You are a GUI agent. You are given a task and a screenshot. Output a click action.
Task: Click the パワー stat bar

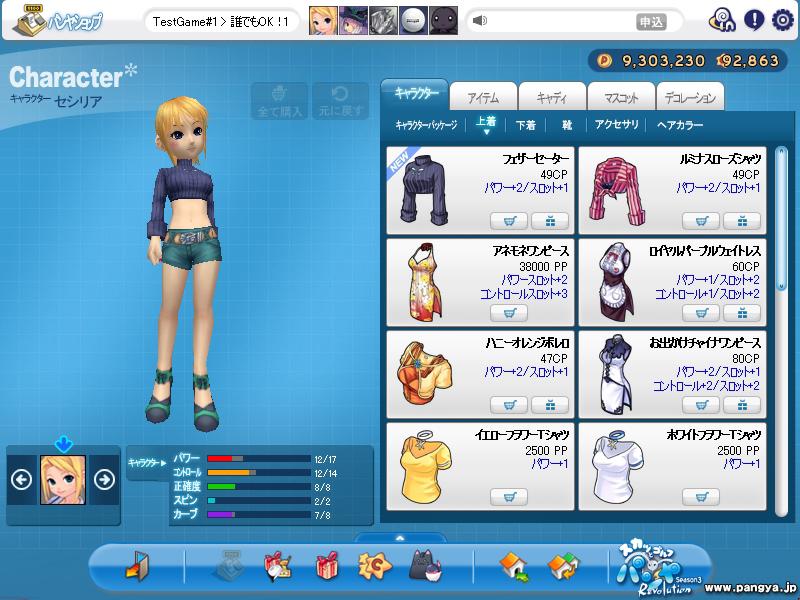click(259, 459)
